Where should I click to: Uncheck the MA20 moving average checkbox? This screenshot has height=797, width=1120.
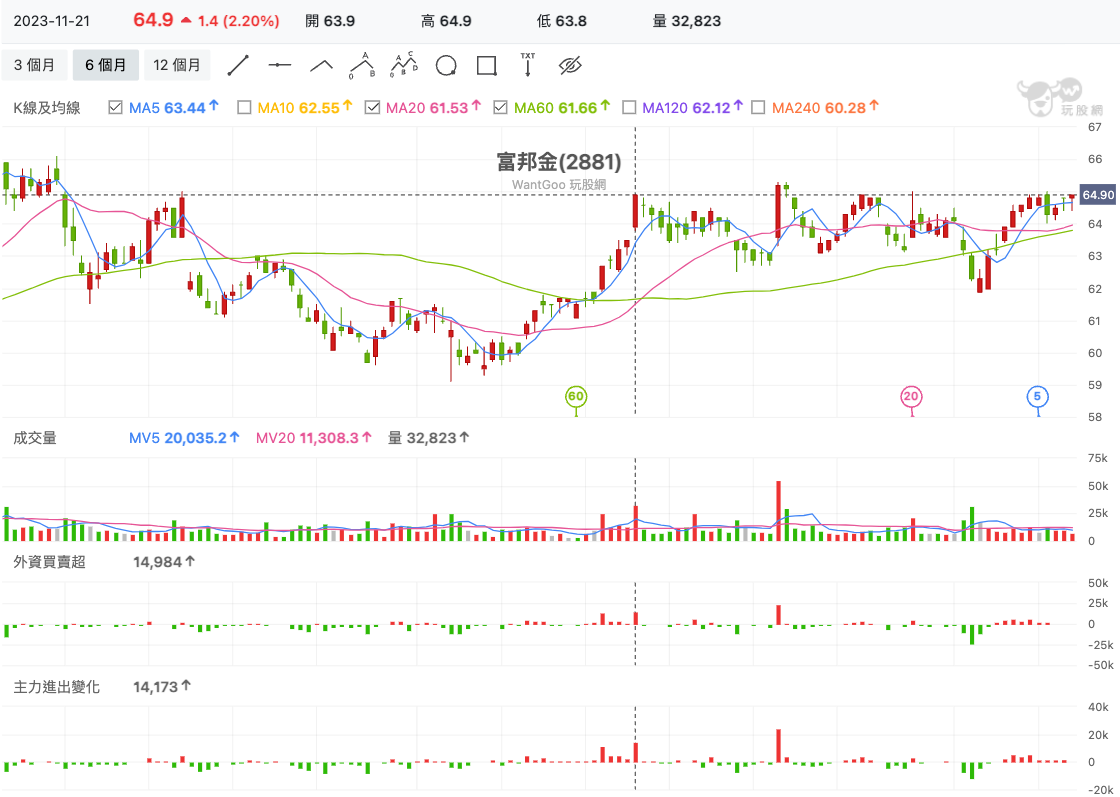coord(372,107)
